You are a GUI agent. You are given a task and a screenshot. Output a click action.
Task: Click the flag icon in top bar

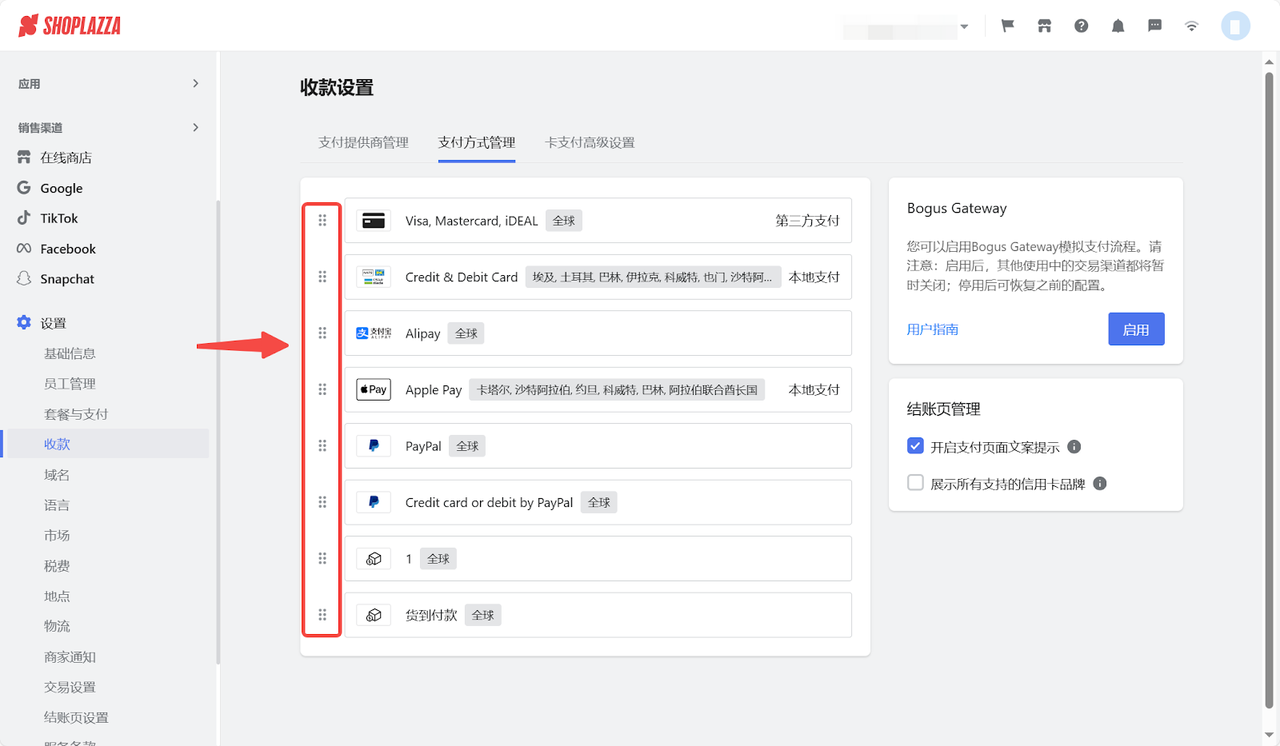point(1007,26)
